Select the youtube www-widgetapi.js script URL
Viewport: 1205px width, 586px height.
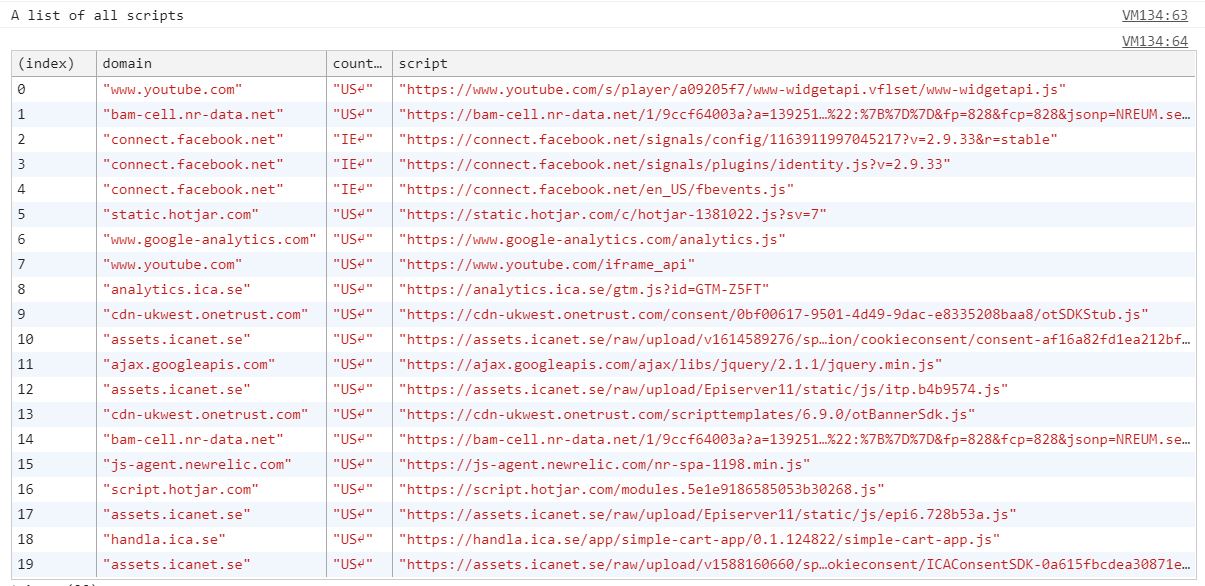click(x=733, y=89)
